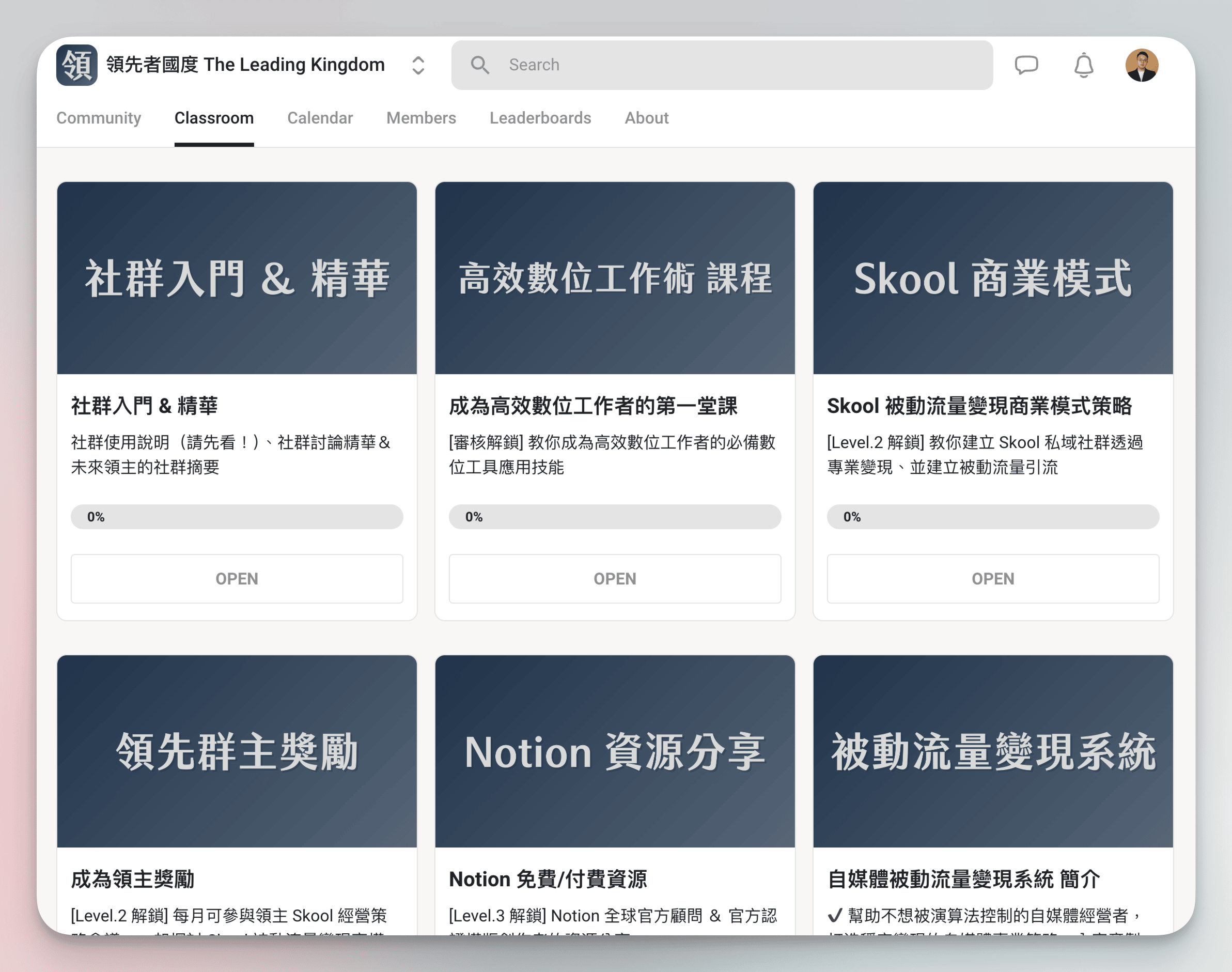Click the group name 領先者國度 The Leading Kingdom
The width and height of the screenshot is (1232, 972).
pos(246,65)
